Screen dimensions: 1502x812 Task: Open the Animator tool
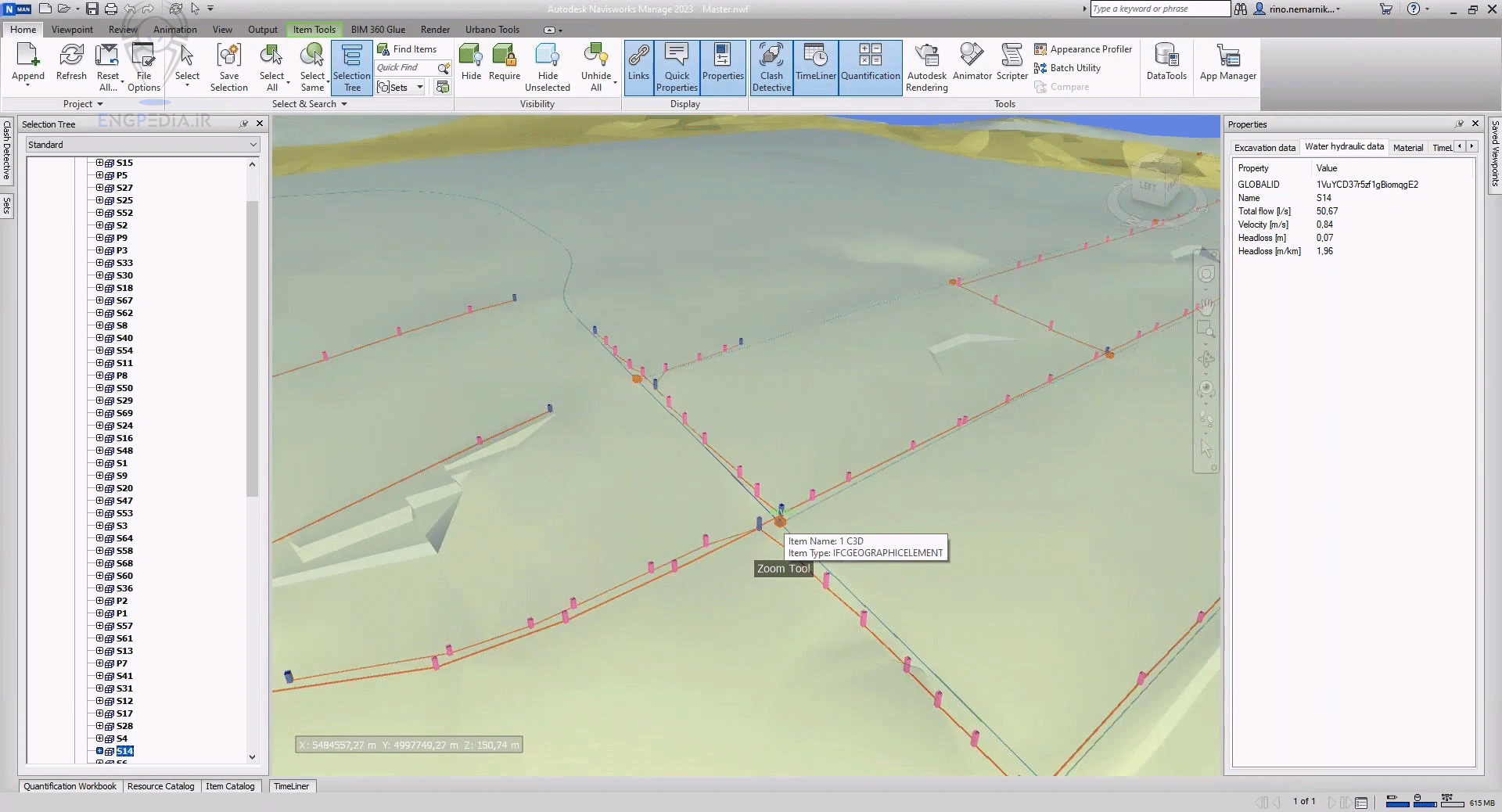[972, 63]
